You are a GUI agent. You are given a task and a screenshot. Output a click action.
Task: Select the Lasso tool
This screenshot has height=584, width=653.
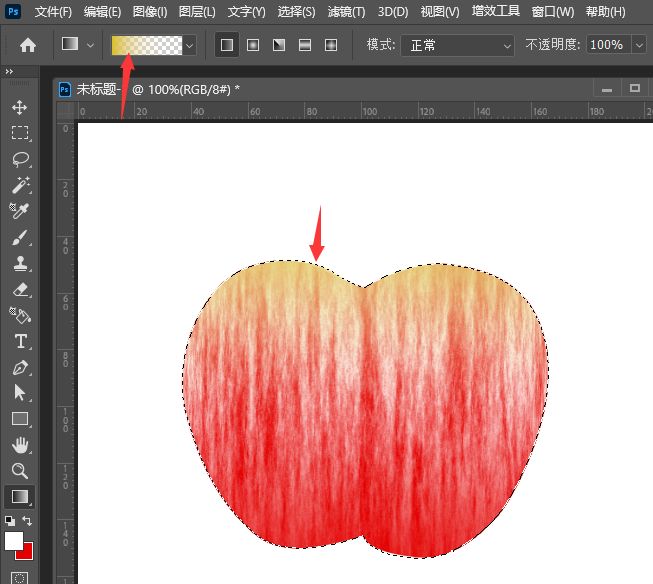tap(20, 160)
